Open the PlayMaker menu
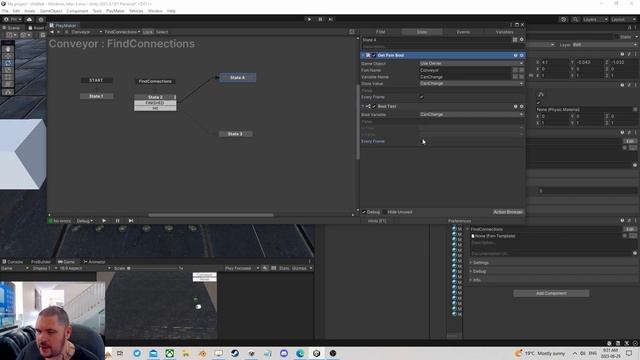Viewport: 640px width, 360px height. [x=115, y=11]
